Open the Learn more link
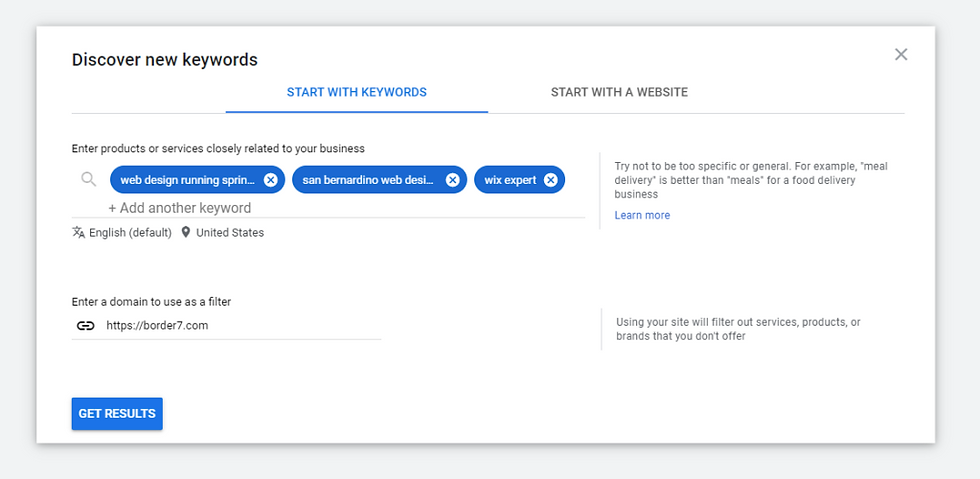The height and width of the screenshot is (479, 980). [642, 215]
